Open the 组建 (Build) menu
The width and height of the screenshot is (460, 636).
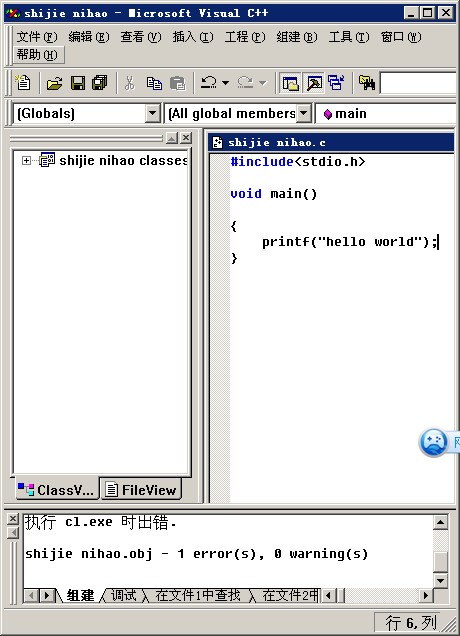297,37
